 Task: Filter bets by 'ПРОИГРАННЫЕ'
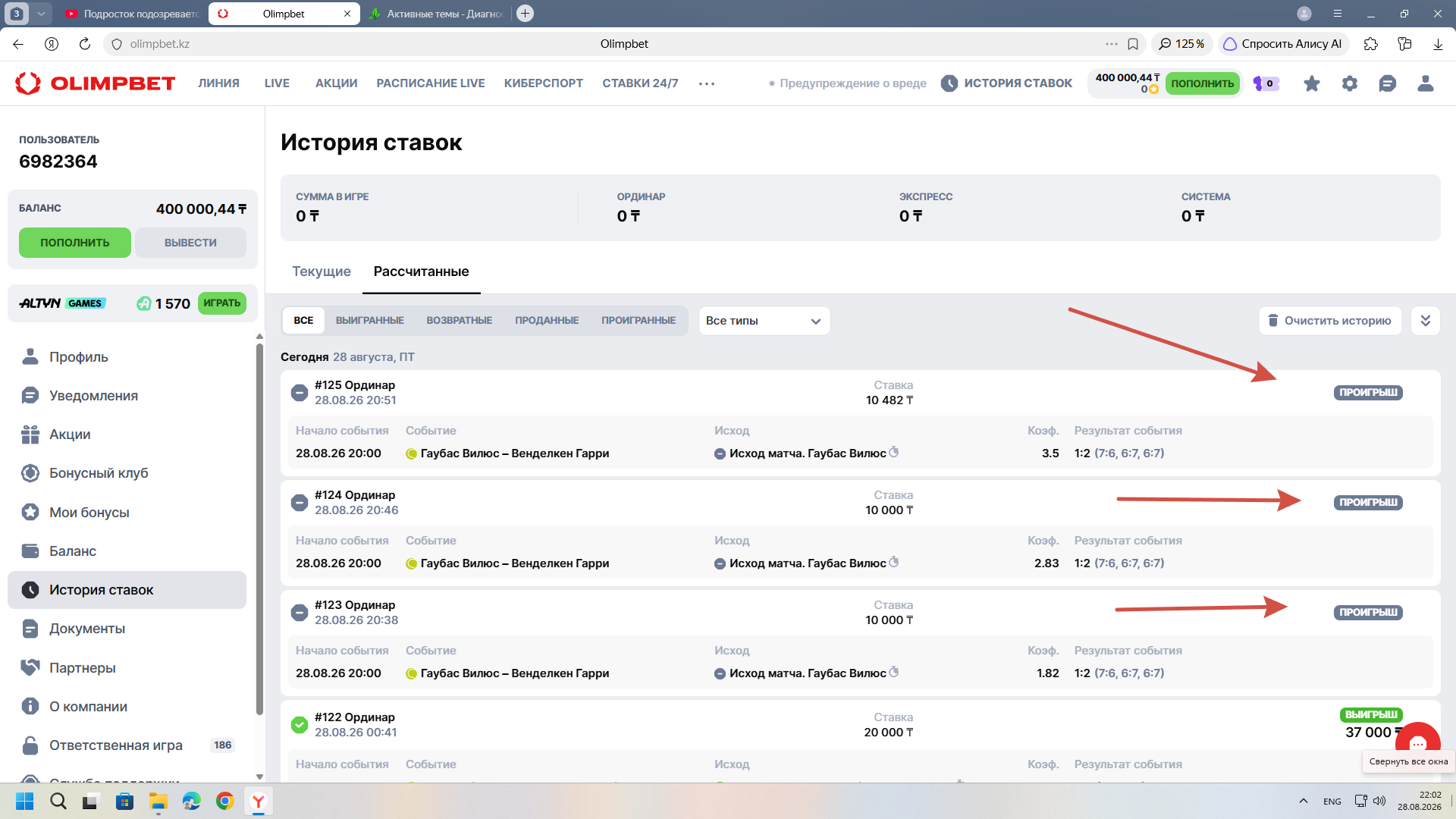639,321
